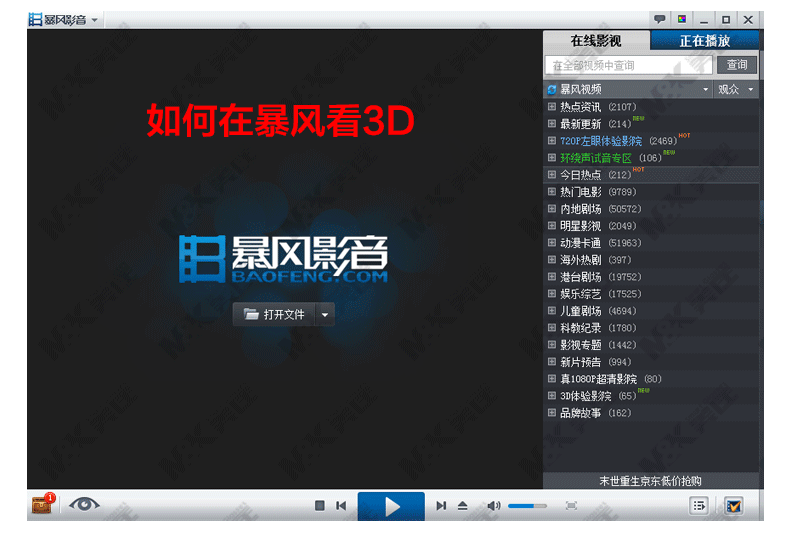Mute audio via the speaker icon
This screenshot has height=537, width=800.
point(494,505)
